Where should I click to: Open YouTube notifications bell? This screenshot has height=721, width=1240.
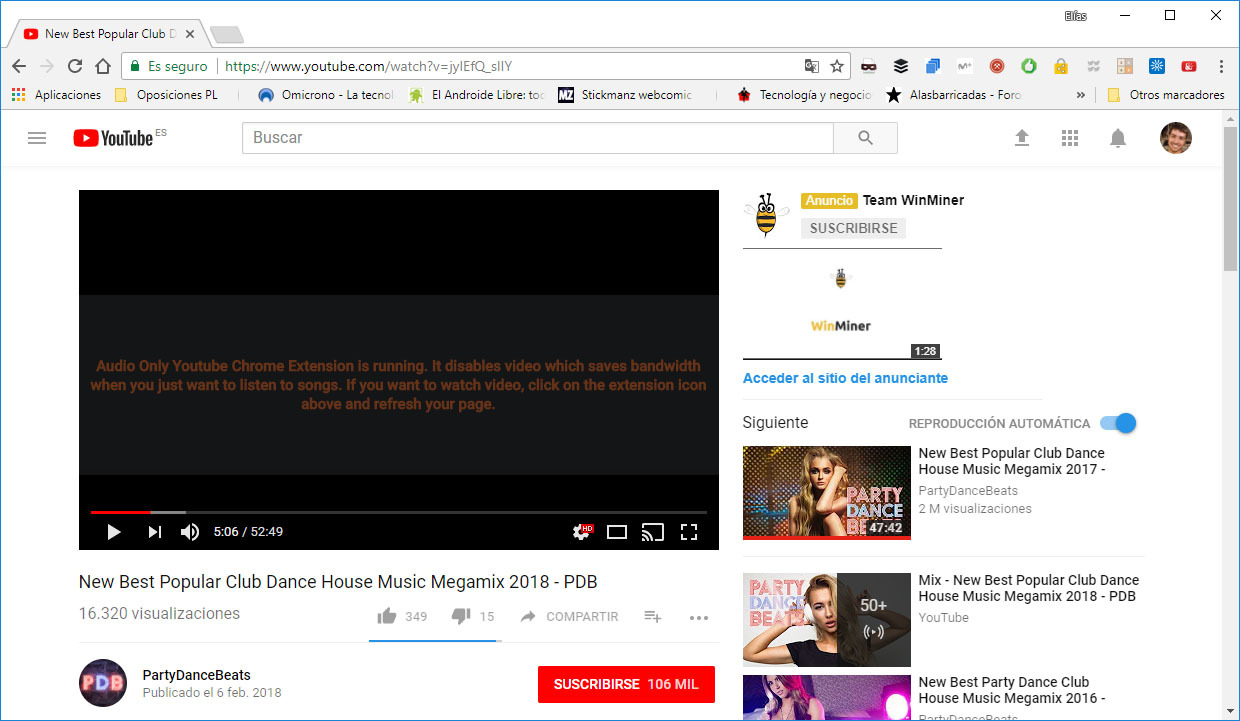[1118, 138]
